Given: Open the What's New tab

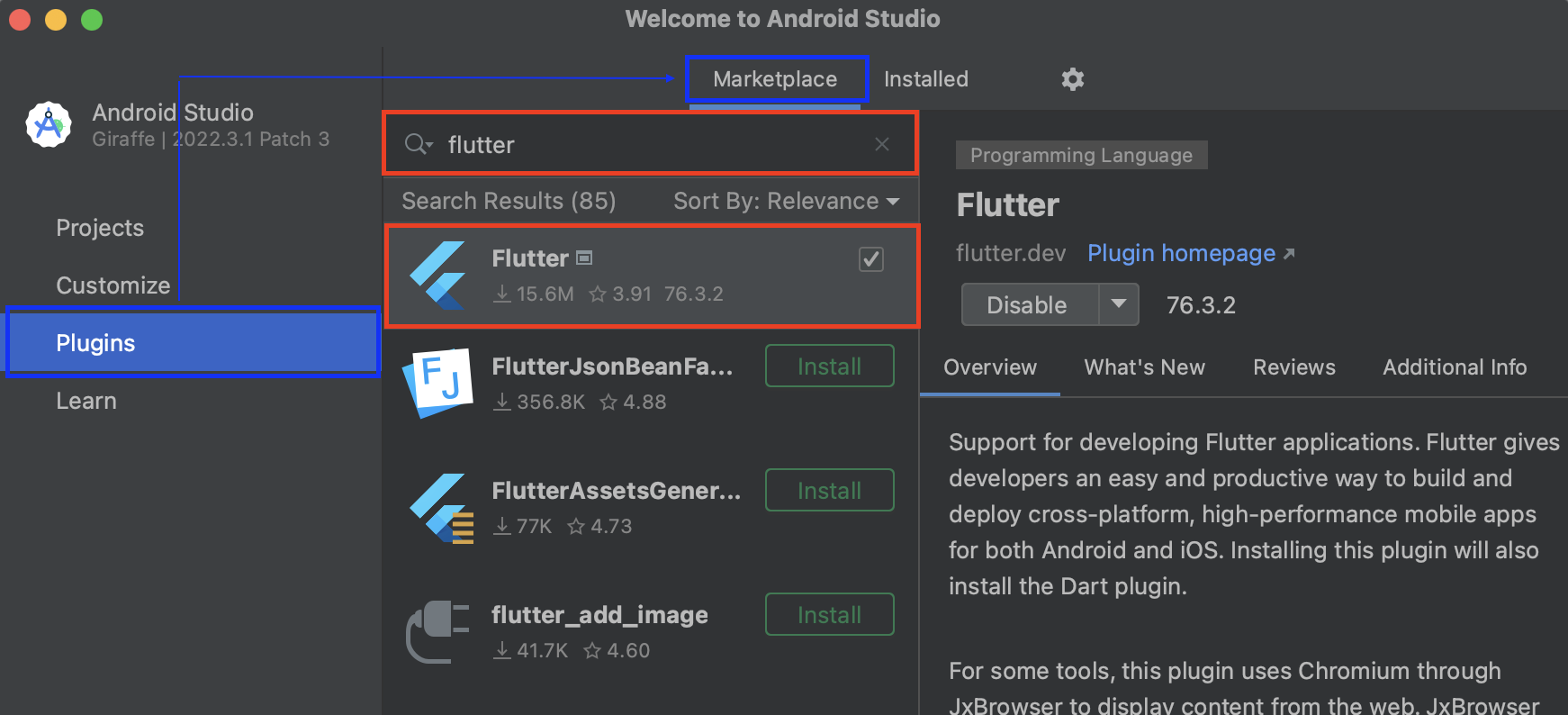Looking at the screenshot, I should [1144, 367].
